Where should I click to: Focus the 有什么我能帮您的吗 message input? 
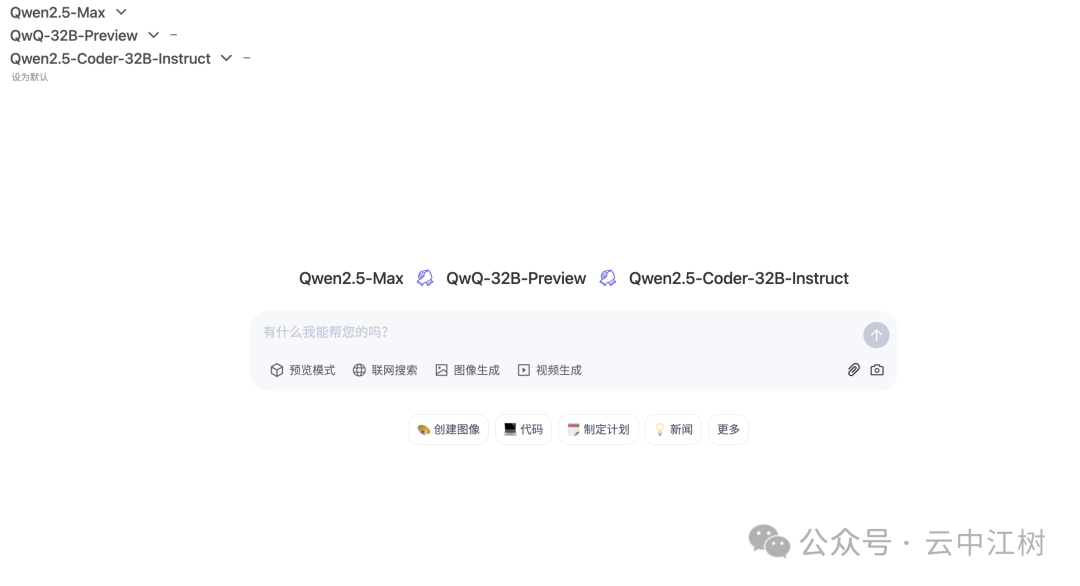pyautogui.click(x=558, y=333)
